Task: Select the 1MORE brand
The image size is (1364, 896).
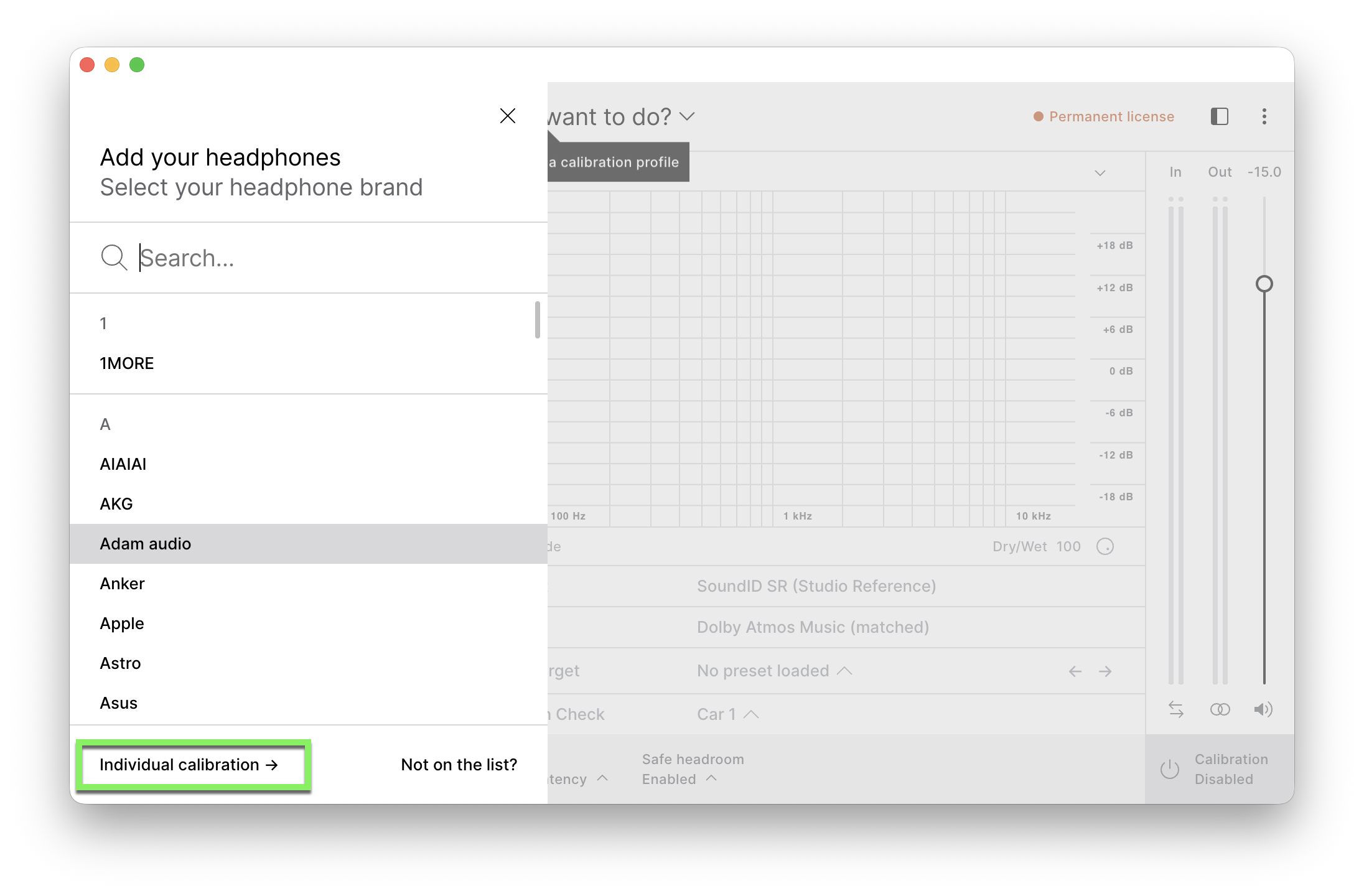Action: click(309, 363)
